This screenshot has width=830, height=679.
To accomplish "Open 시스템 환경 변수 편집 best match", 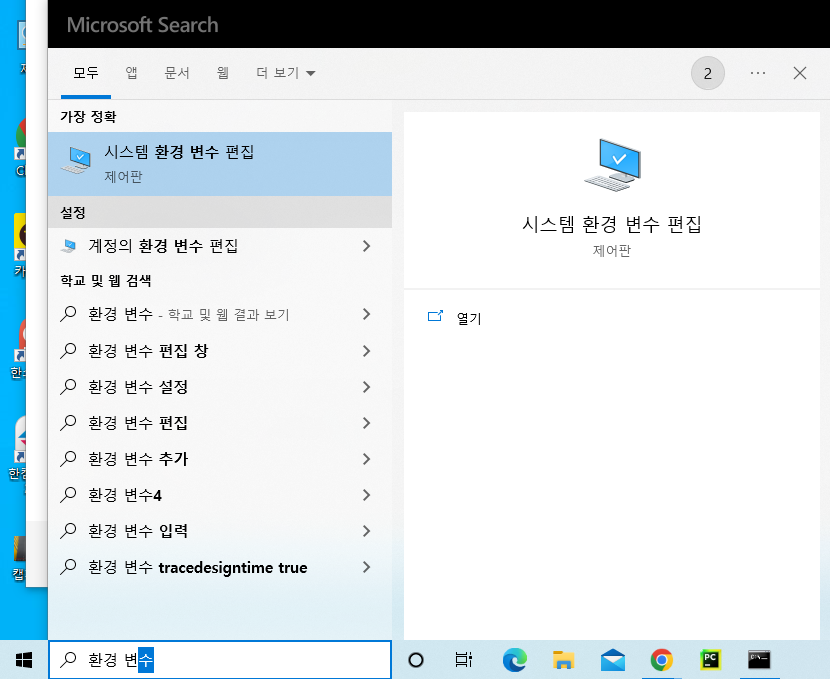I will click(x=220, y=164).
